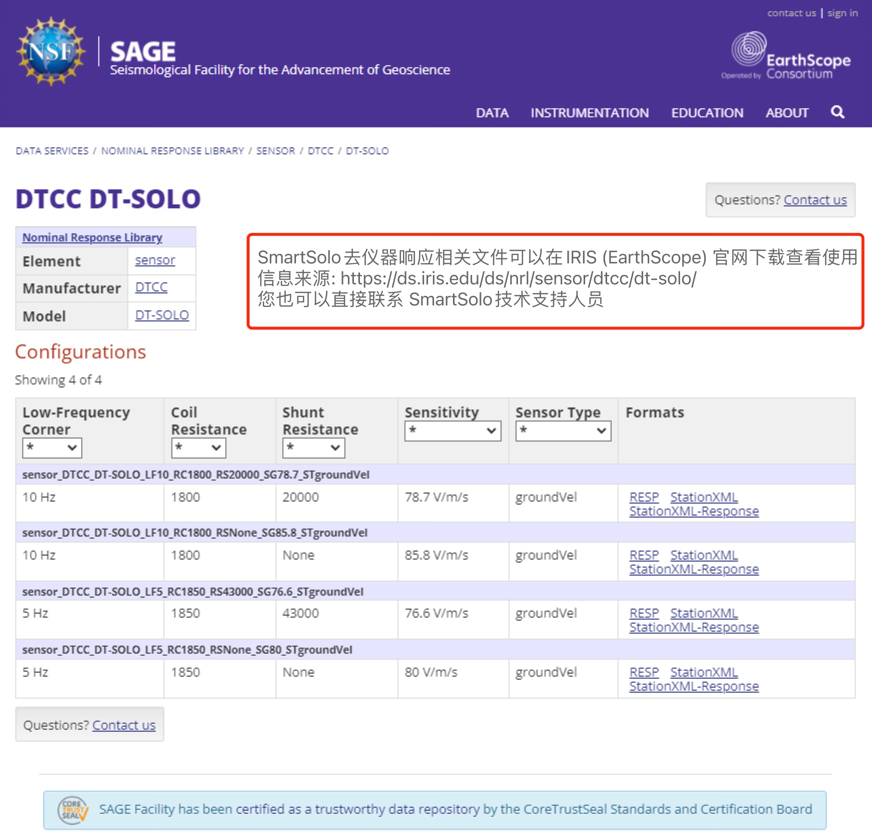Click the 'sensor' element link

pyautogui.click(x=155, y=260)
